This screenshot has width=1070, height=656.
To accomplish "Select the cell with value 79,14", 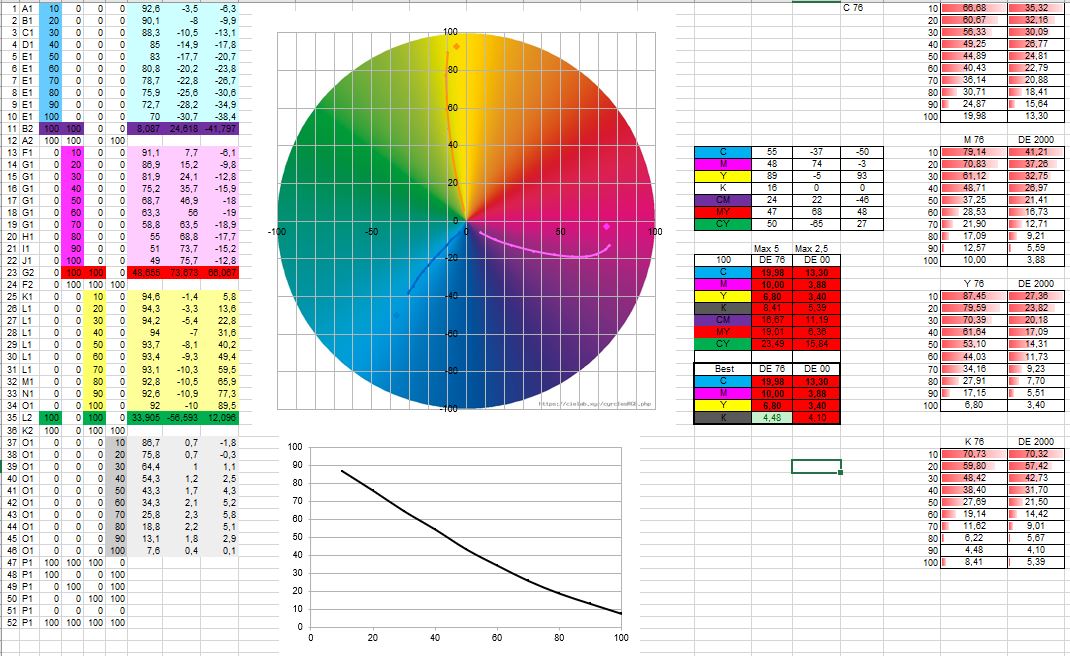I will pyautogui.click(x=974, y=152).
